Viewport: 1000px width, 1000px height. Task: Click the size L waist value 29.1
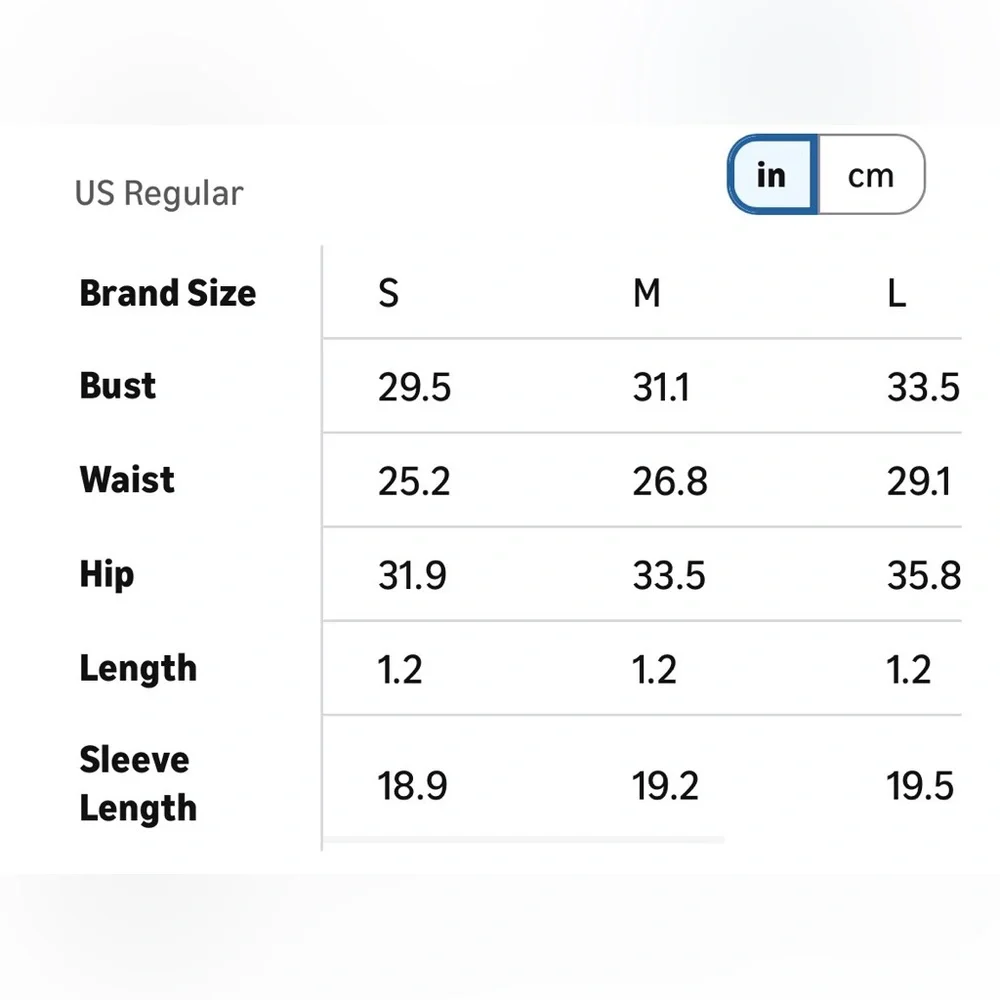[918, 481]
